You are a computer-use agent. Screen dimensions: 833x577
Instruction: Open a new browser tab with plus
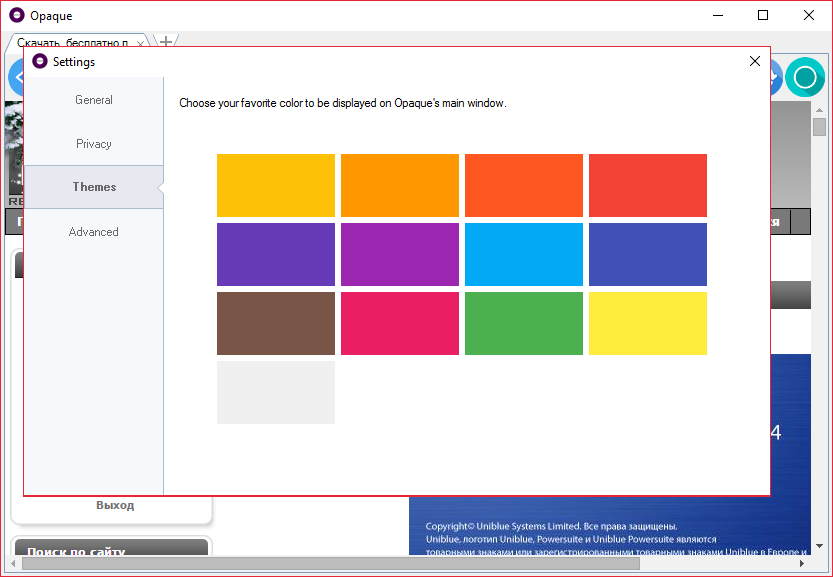point(166,41)
